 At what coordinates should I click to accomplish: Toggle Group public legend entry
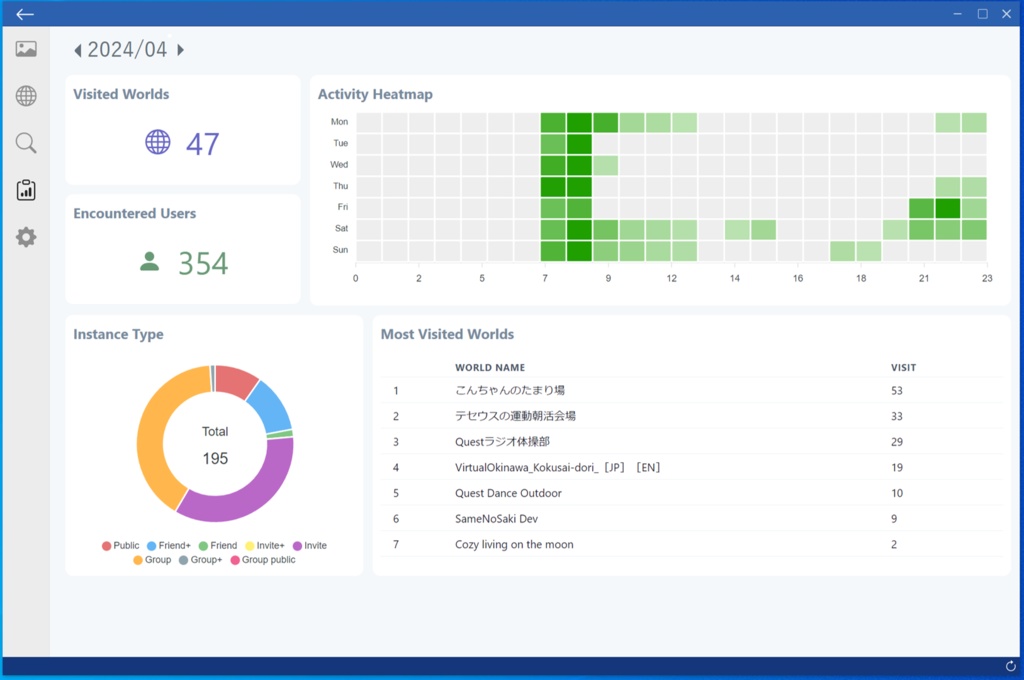click(x=263, y=560)
